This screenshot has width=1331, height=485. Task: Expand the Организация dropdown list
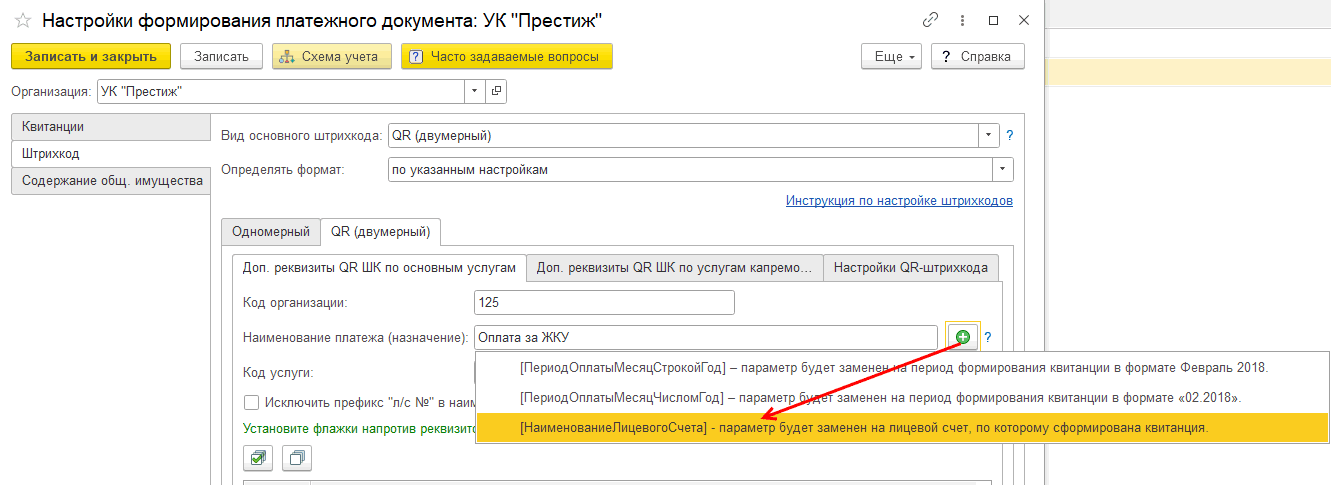coord(474,91)
